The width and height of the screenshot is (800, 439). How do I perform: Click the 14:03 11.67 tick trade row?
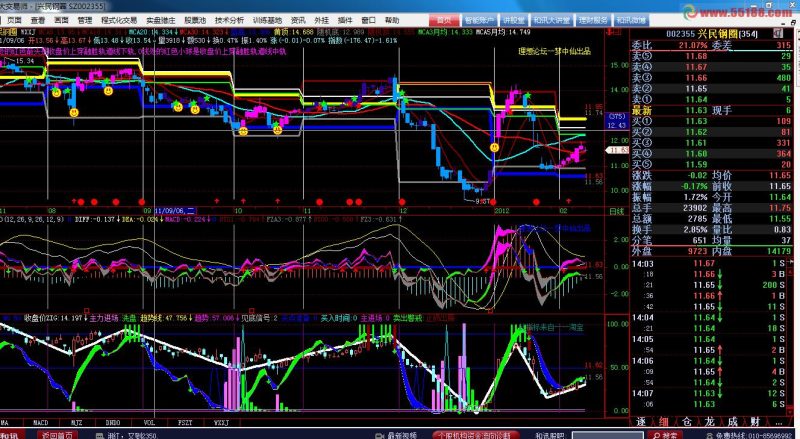(x=713, y=263)
